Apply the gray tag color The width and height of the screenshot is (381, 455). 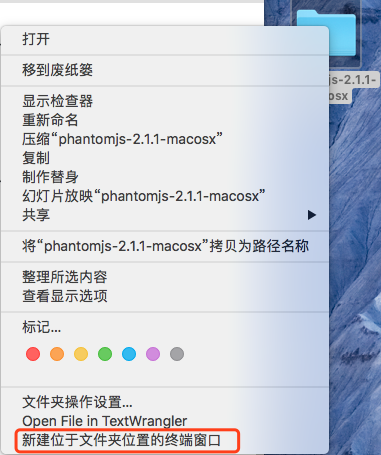[x=177, y=354]
